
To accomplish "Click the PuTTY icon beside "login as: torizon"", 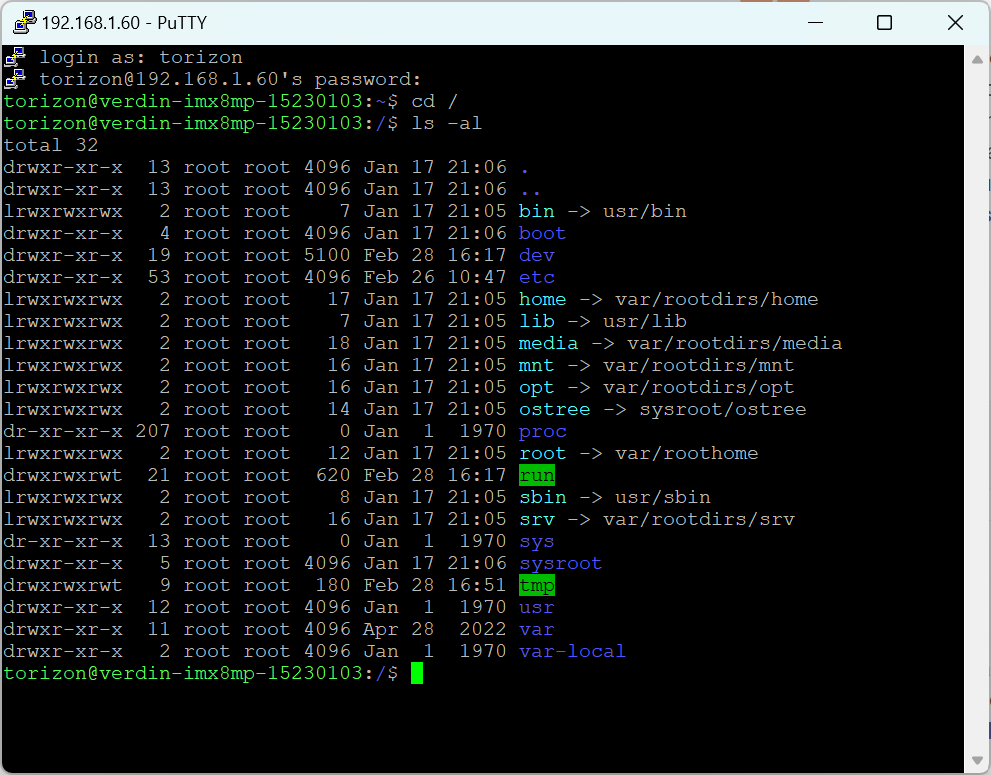I will (x=15, y=57).
